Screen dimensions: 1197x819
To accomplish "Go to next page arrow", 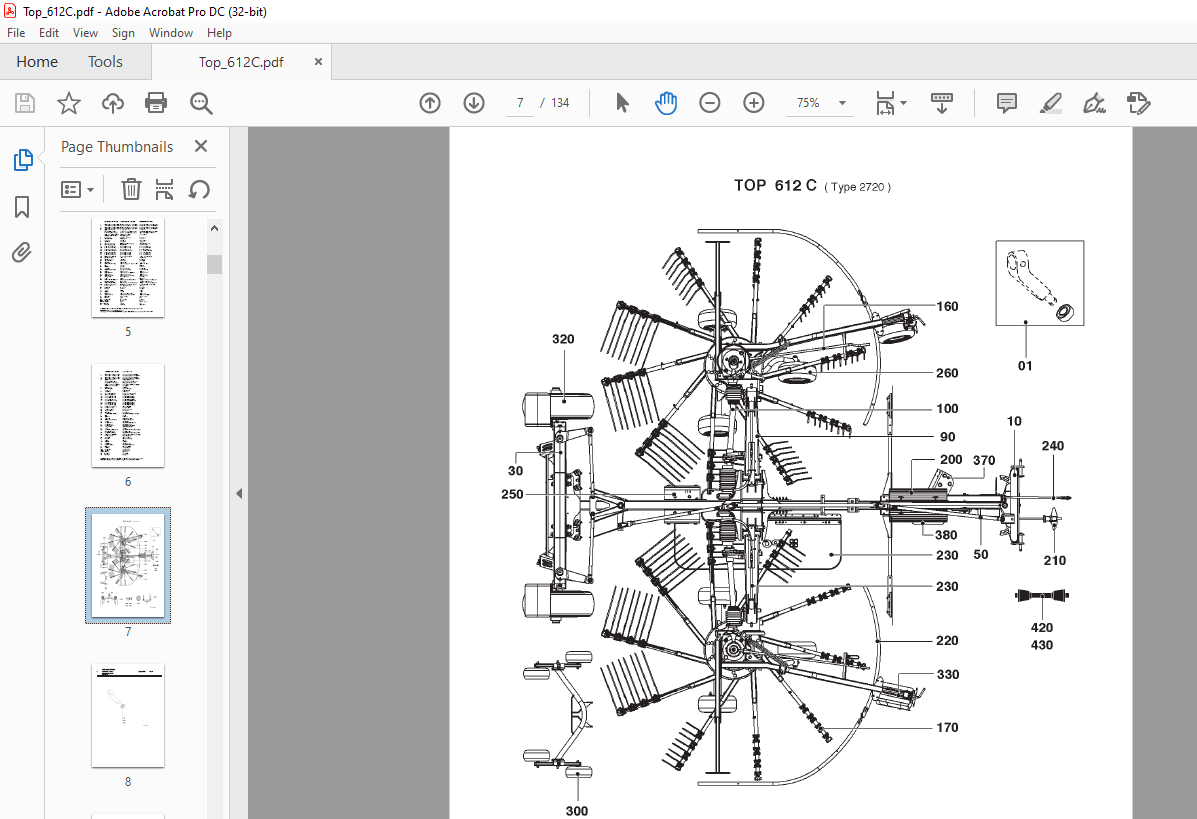I will click(474, 103).
